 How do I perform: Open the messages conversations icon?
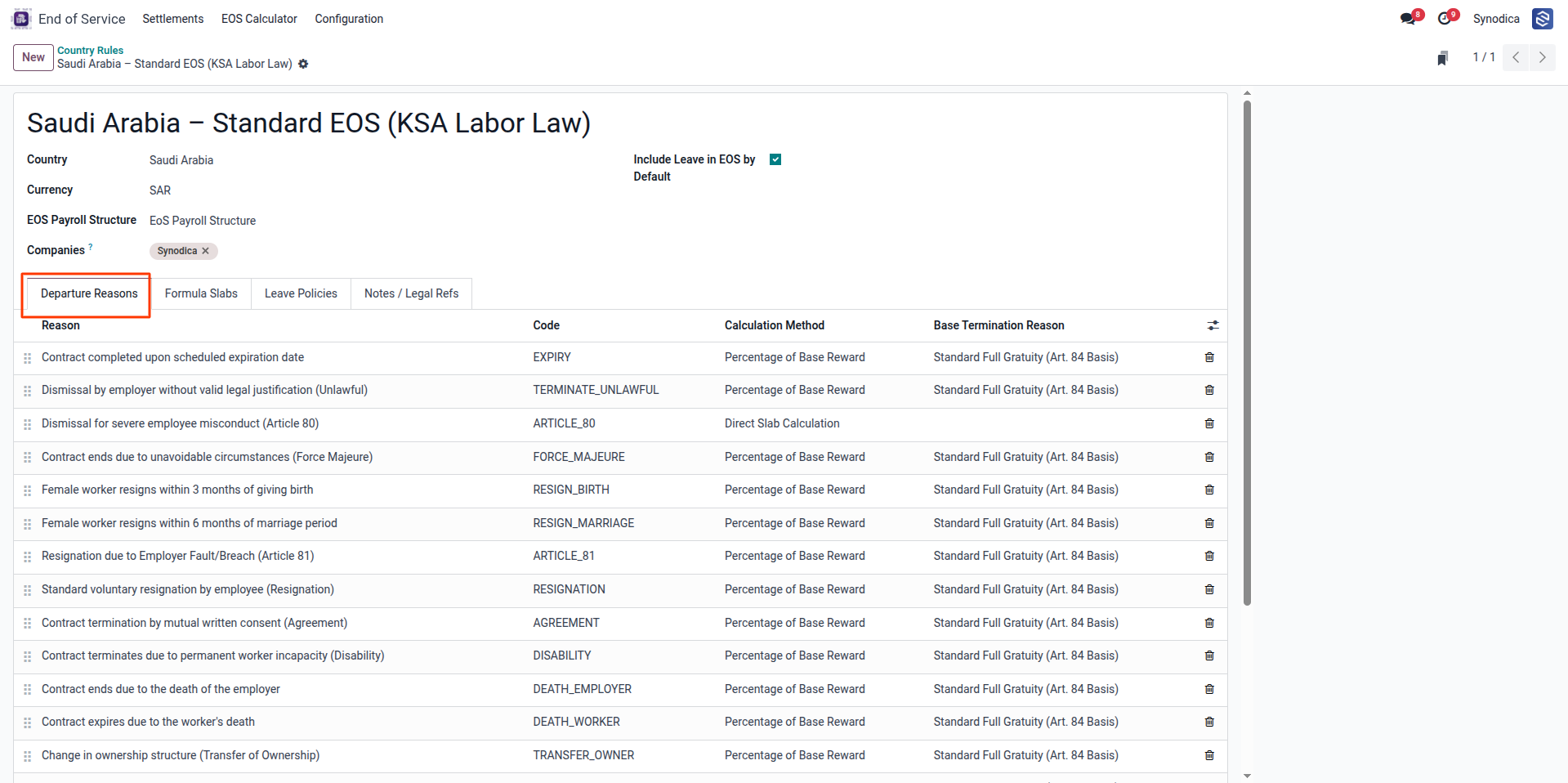tap(1408, 18)
